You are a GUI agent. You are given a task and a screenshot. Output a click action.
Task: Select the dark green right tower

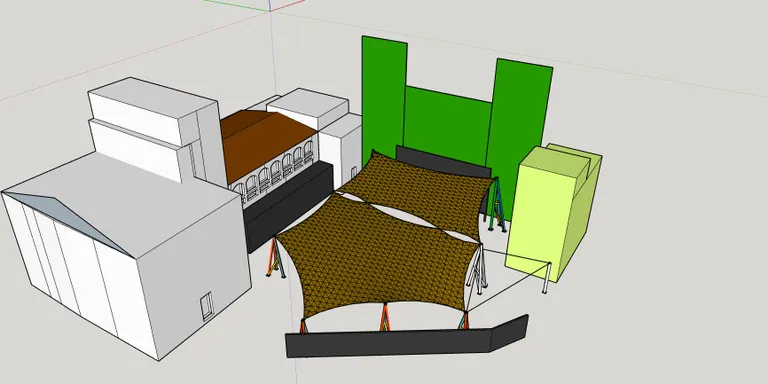pyautogui.click(x=519, y=132)
